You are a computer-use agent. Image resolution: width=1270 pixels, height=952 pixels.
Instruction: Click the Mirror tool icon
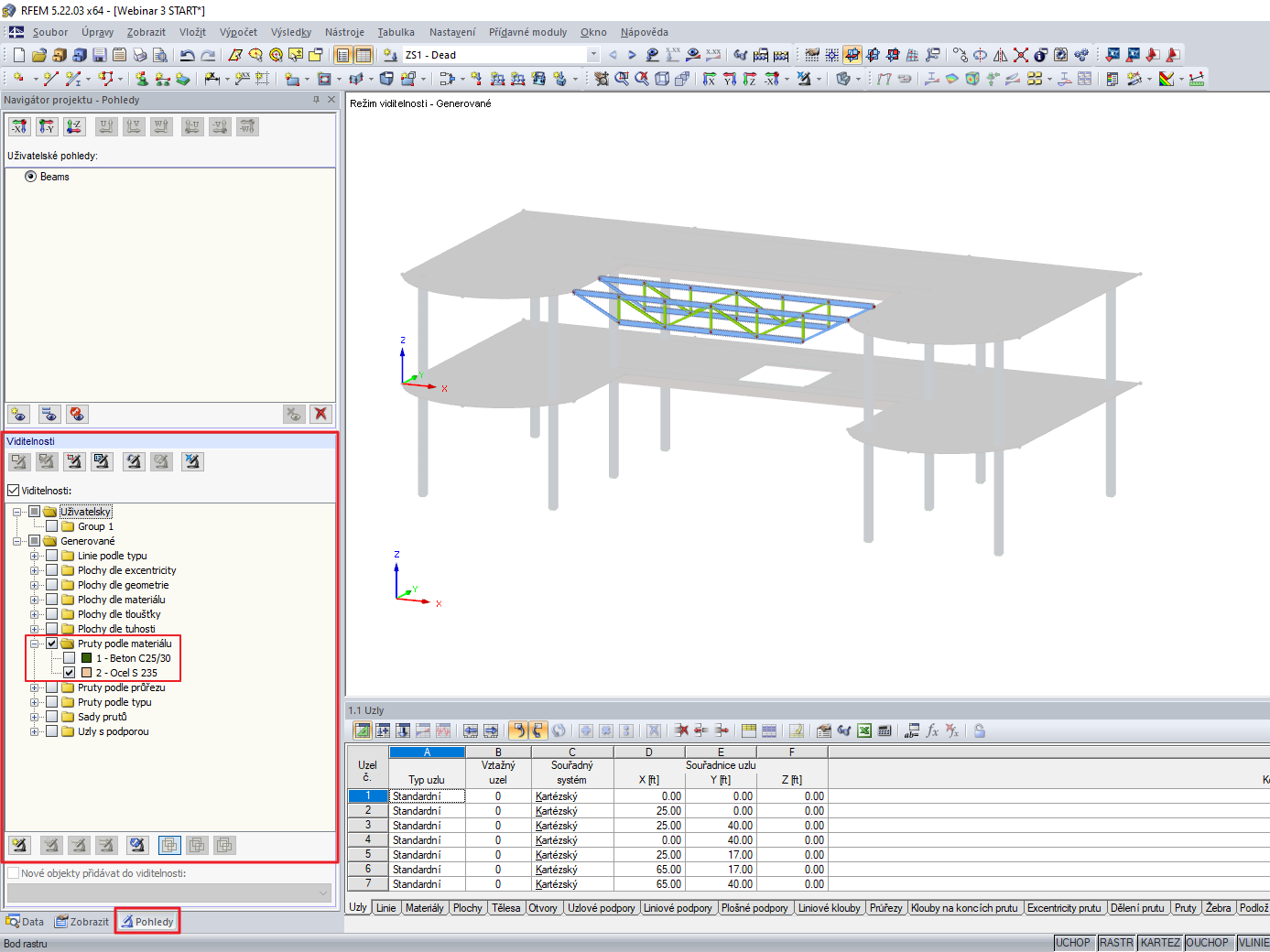[1001, 55]
